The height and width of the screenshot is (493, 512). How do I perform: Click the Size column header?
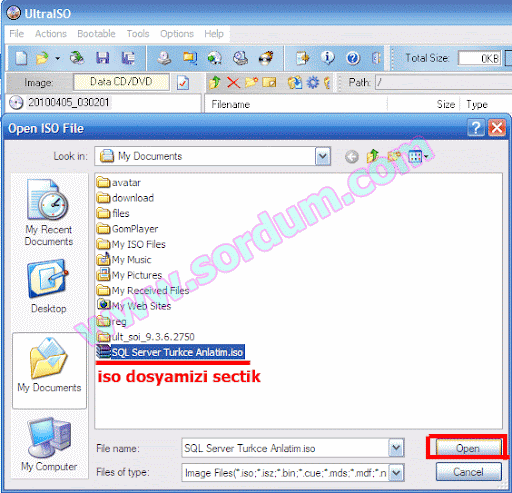(446, 104)
